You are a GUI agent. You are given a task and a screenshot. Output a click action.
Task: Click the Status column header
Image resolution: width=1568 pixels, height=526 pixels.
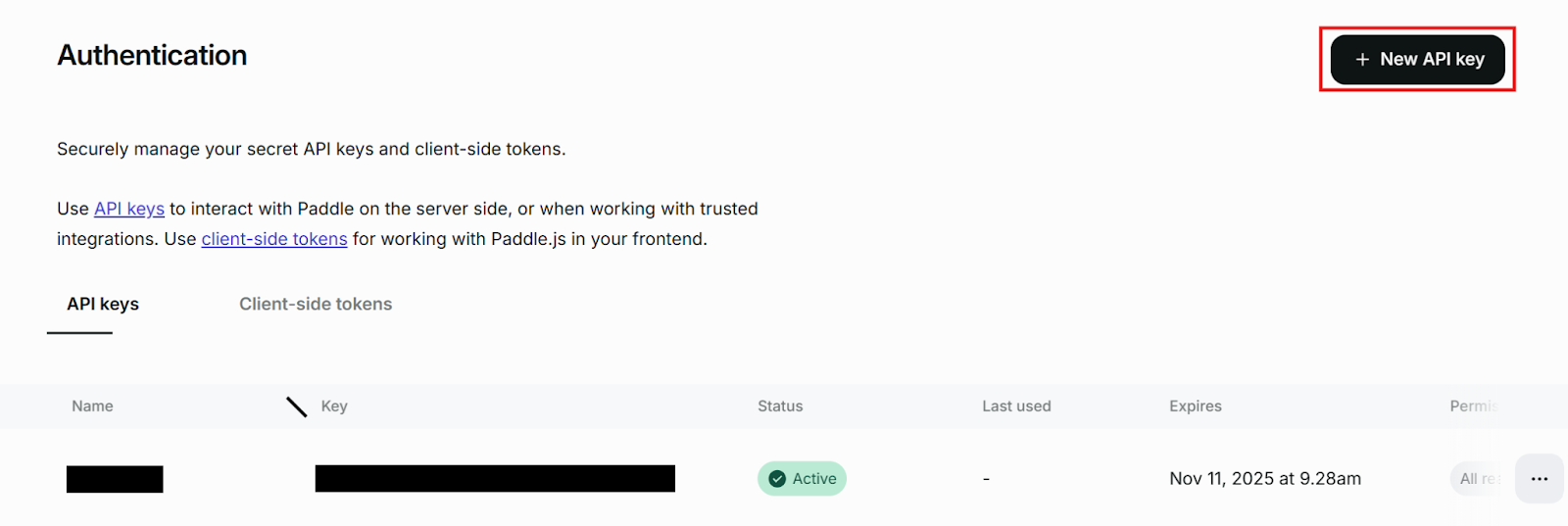click(x=780, y=406)
